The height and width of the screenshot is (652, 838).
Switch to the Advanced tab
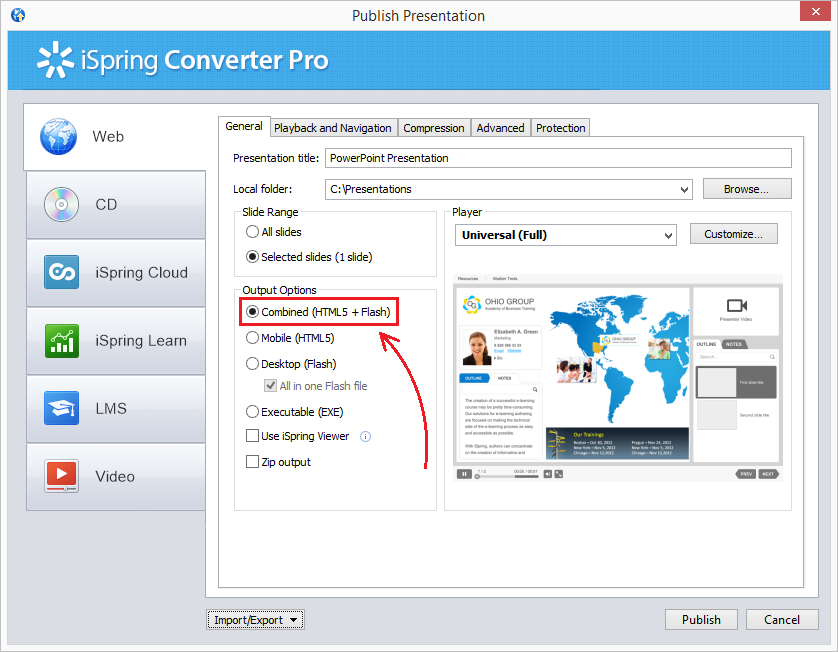(x=501, y=128)
